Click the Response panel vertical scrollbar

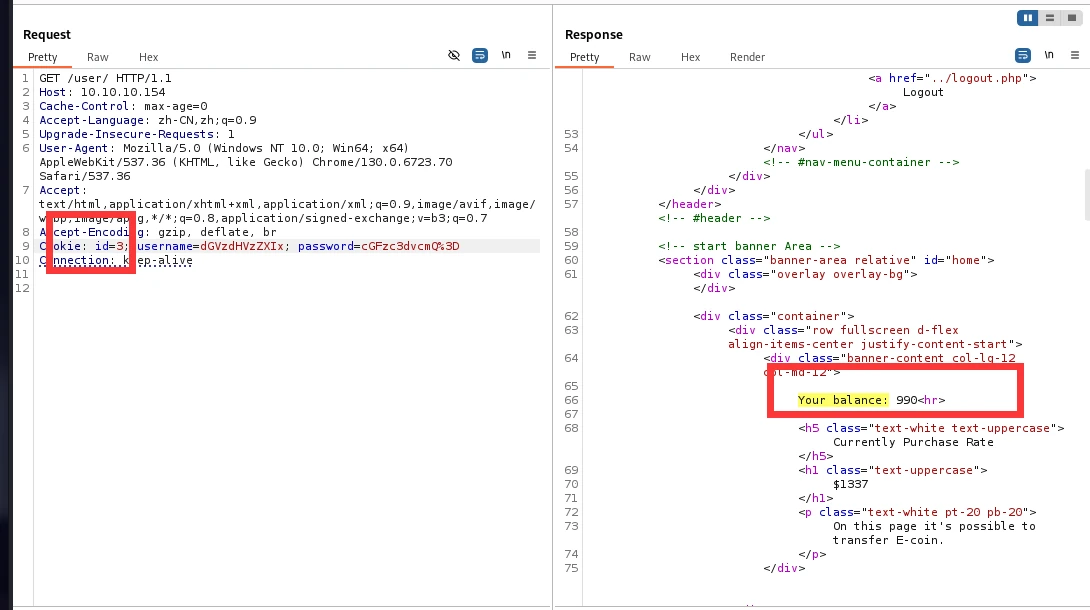(x=1087, y=195)
